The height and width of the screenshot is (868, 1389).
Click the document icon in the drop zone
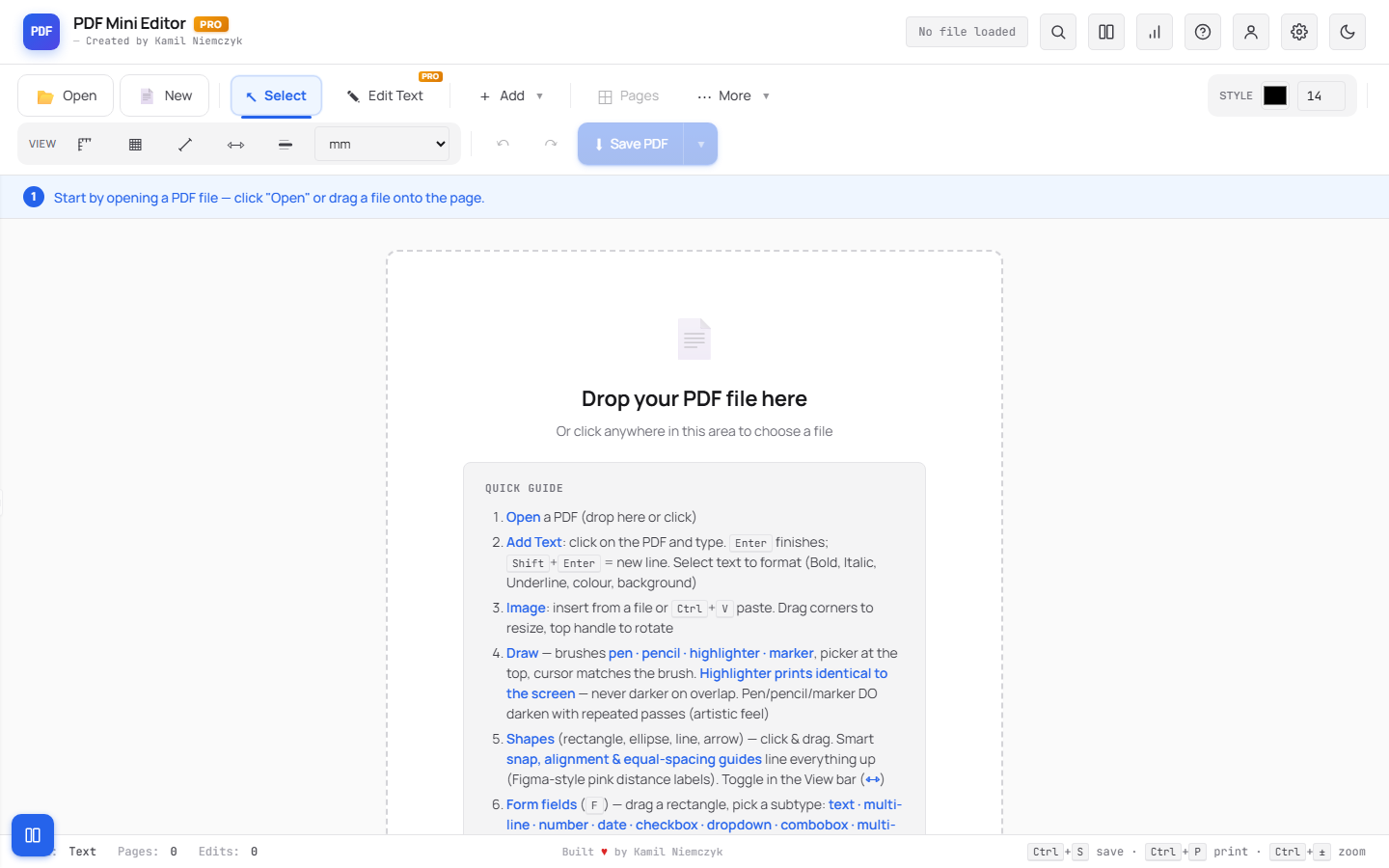(x=694, y=339)
